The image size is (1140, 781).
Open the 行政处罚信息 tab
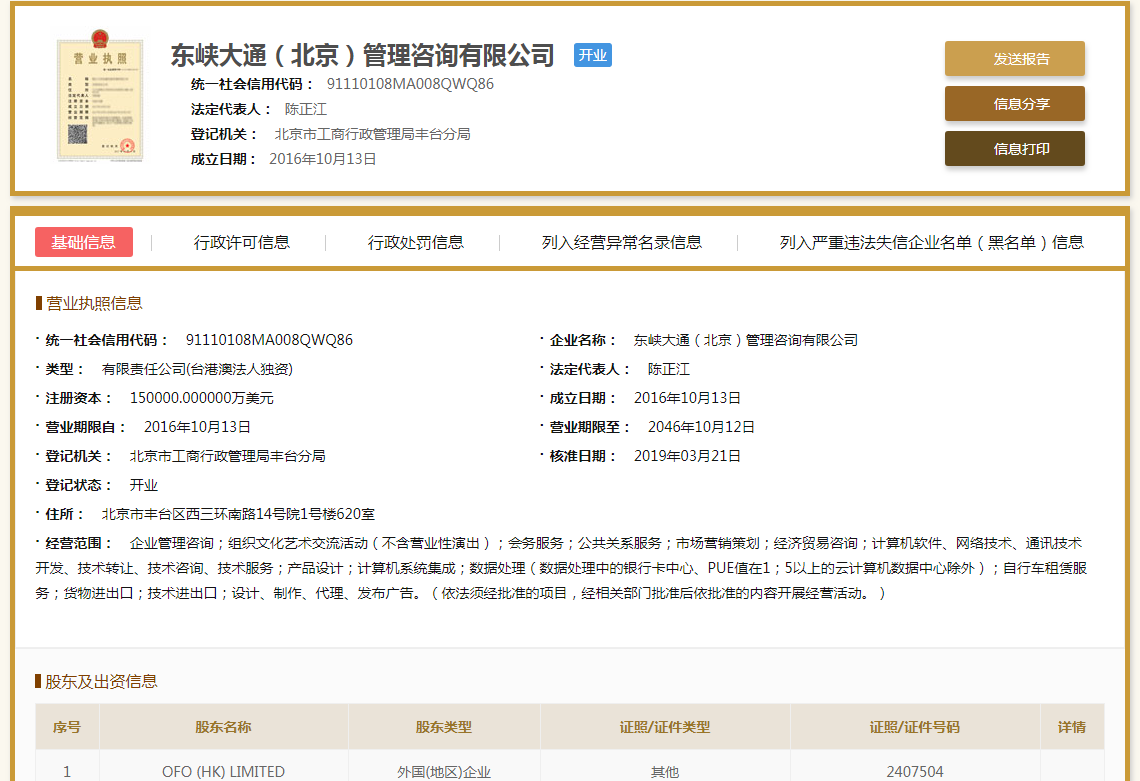(x=415, y=242)
